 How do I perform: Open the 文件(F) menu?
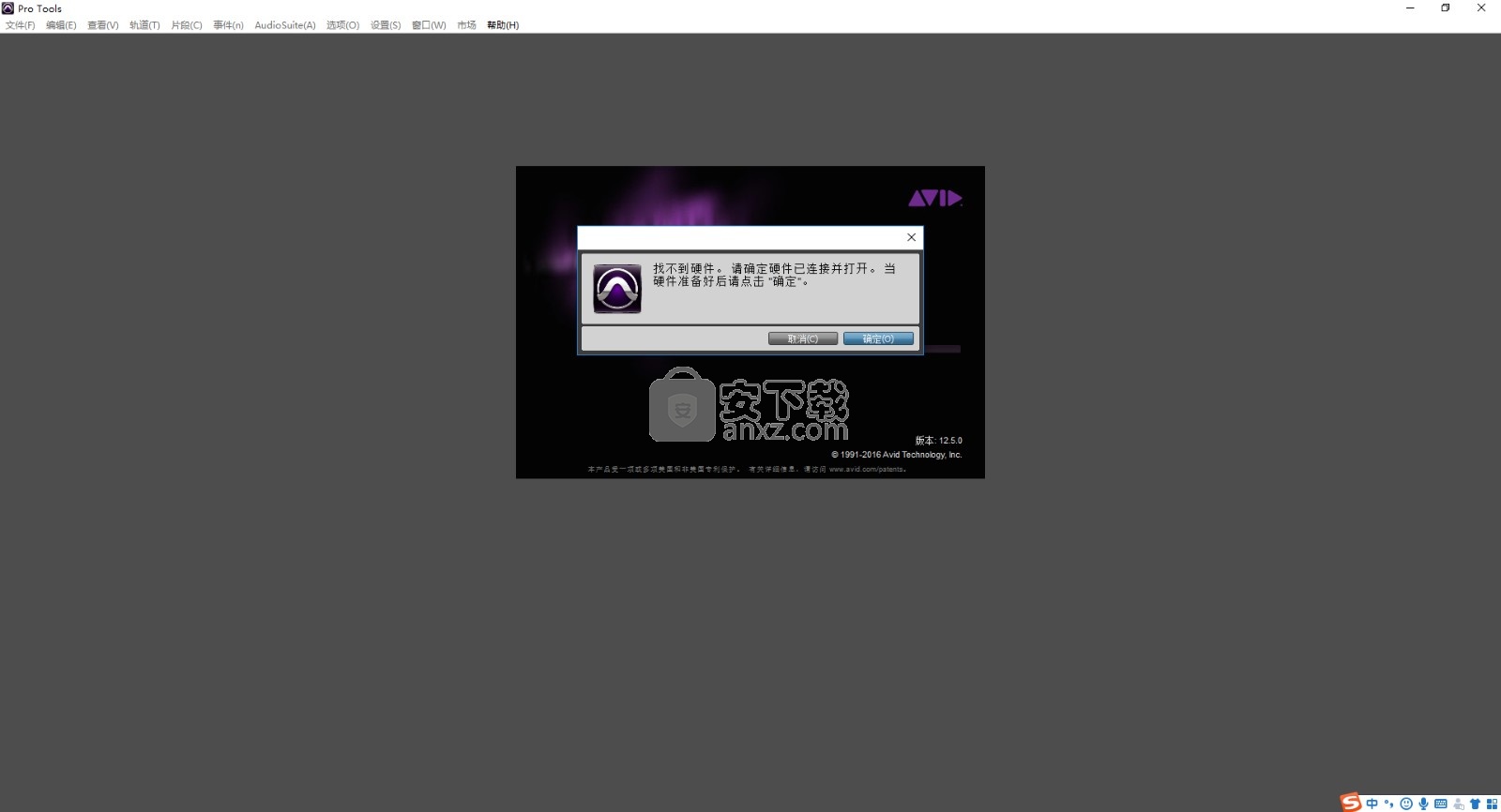pos(21,25)
